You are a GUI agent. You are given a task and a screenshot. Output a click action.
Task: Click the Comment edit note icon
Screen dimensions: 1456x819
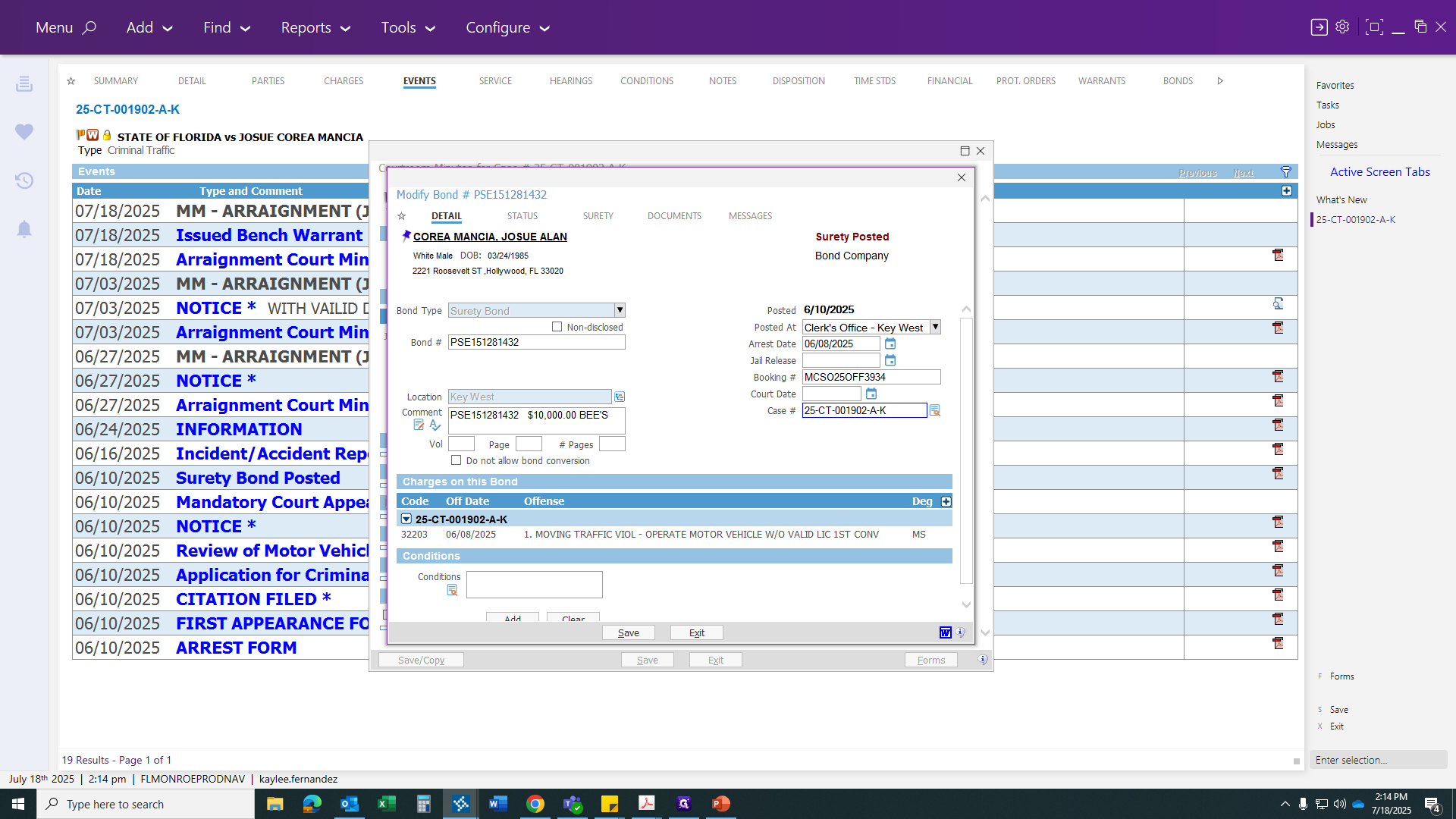pos(419,425)
